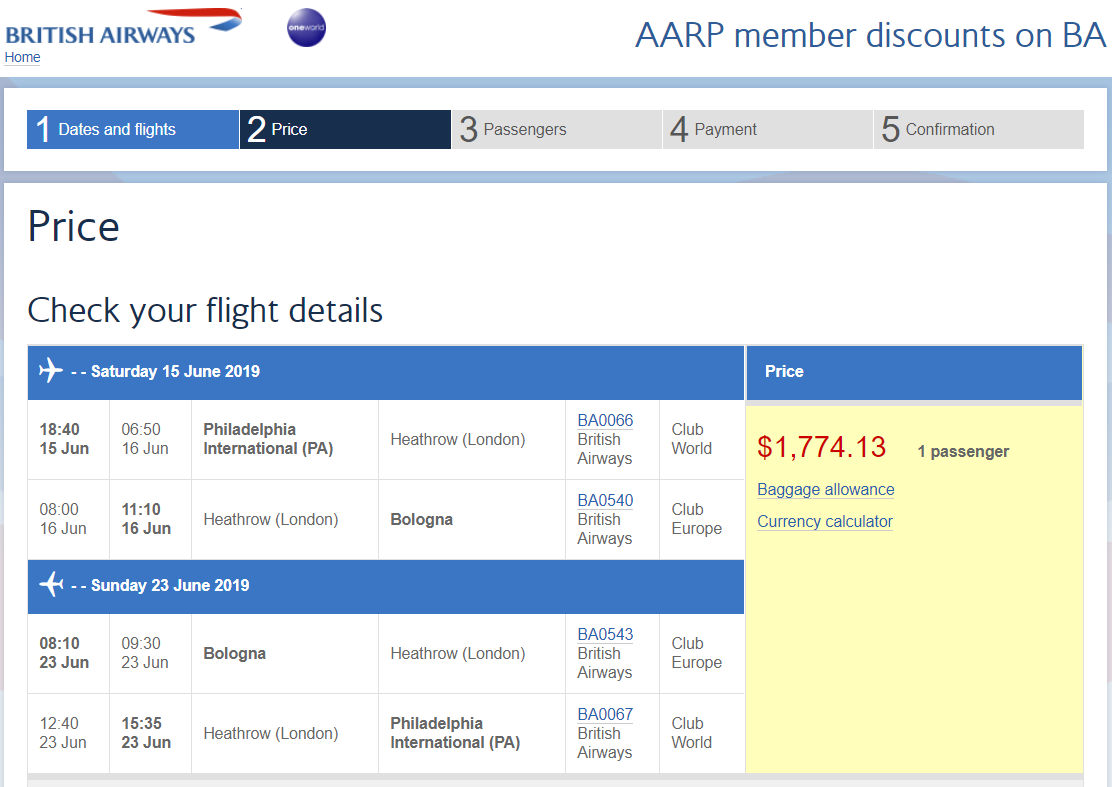
Task: Select the step 4 Payment tab
Action: click(x=767, y=130)
